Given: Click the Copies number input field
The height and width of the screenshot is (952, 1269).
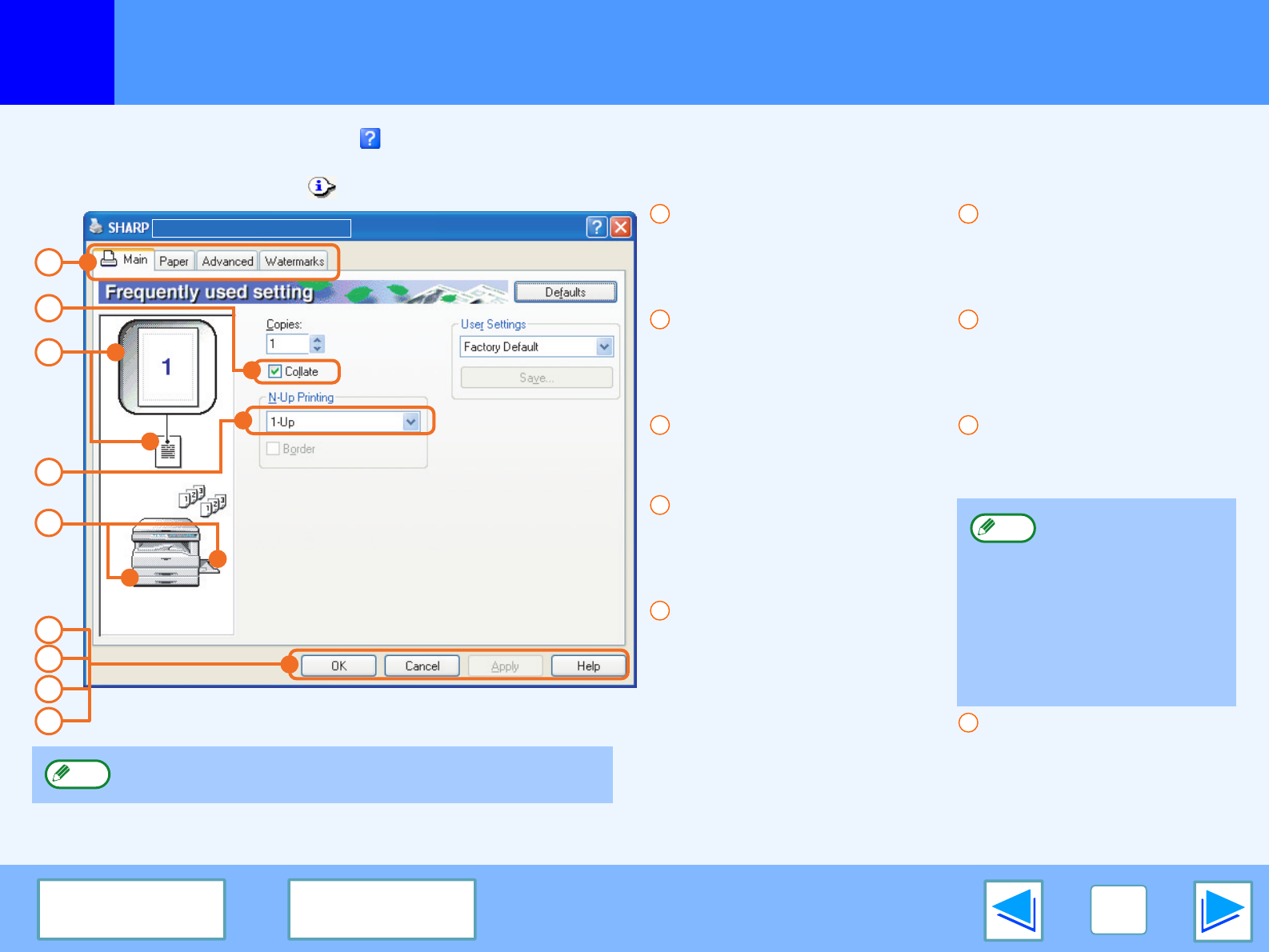Looking at the screenshot, I should click(287, 344).
